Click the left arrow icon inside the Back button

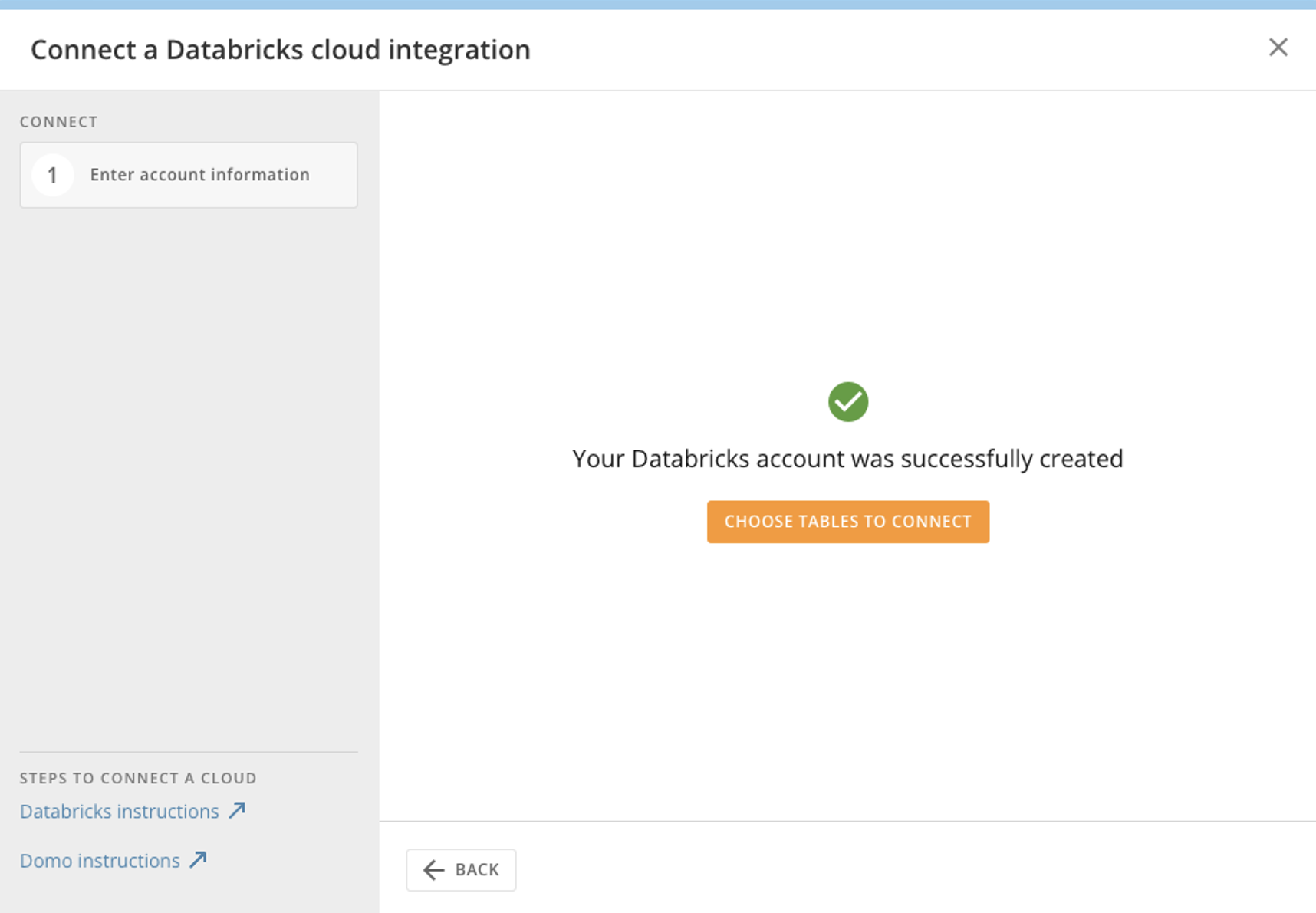tap(434, 869)
